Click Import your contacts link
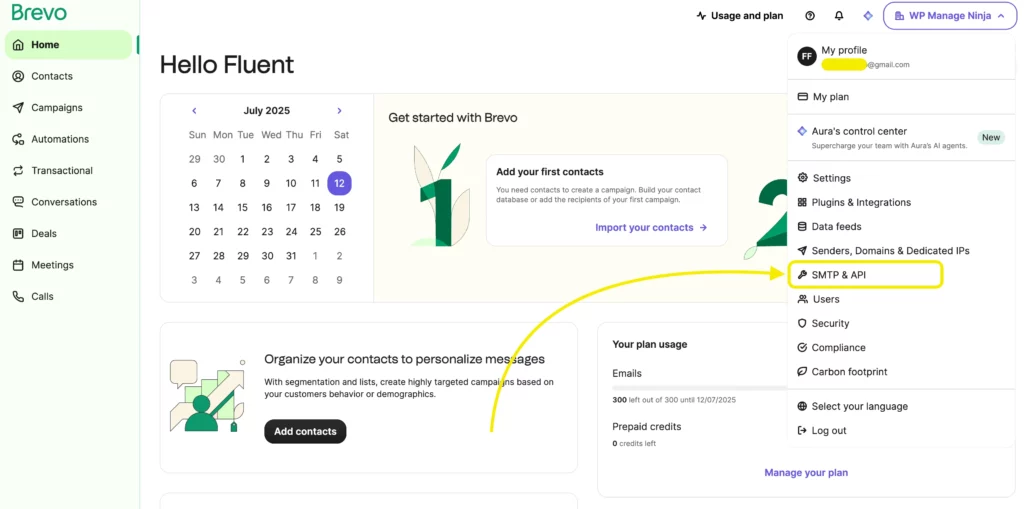1024x509 pixels. point(651,227)
